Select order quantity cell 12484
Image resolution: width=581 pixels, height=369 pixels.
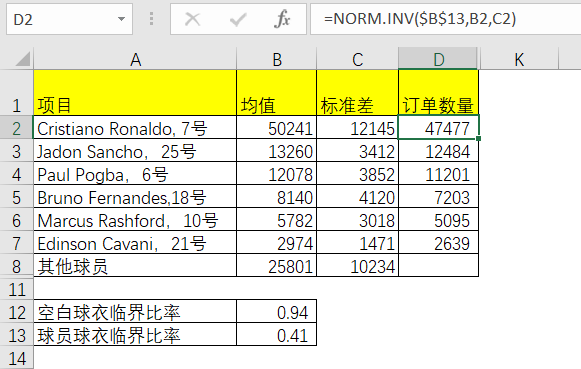point(439,150)
